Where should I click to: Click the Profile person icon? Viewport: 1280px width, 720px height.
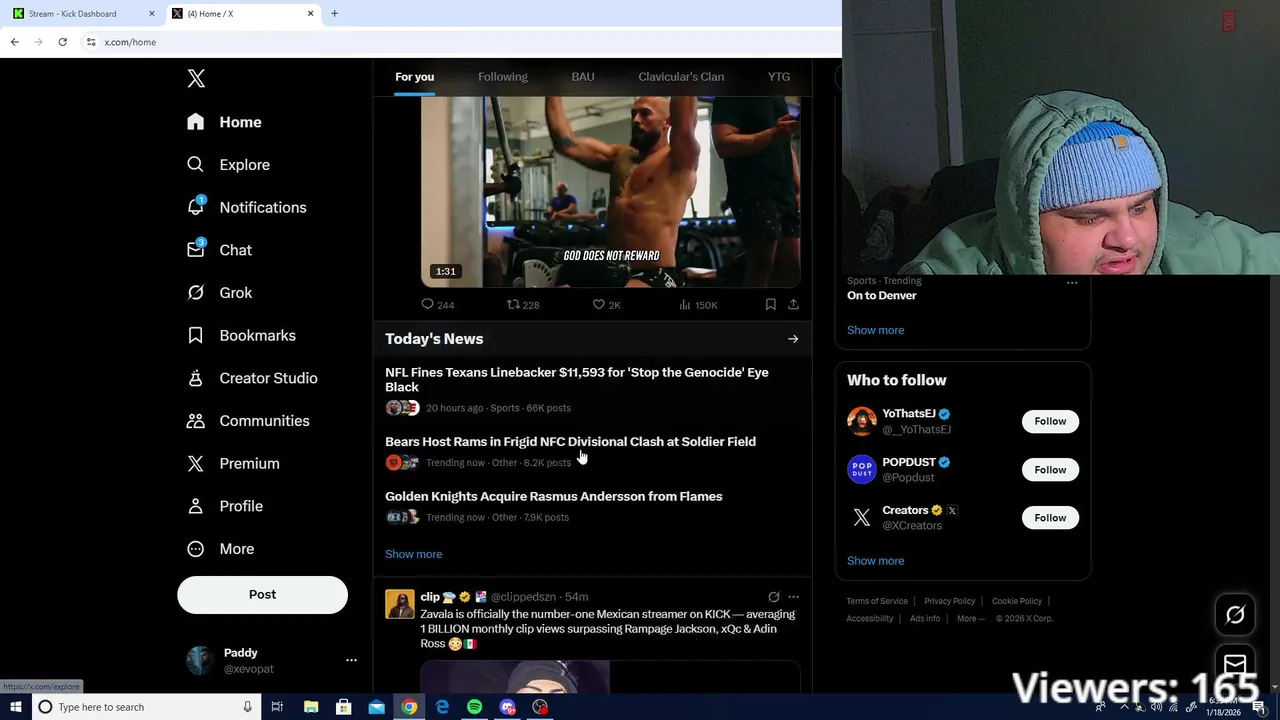pos(196,506)
